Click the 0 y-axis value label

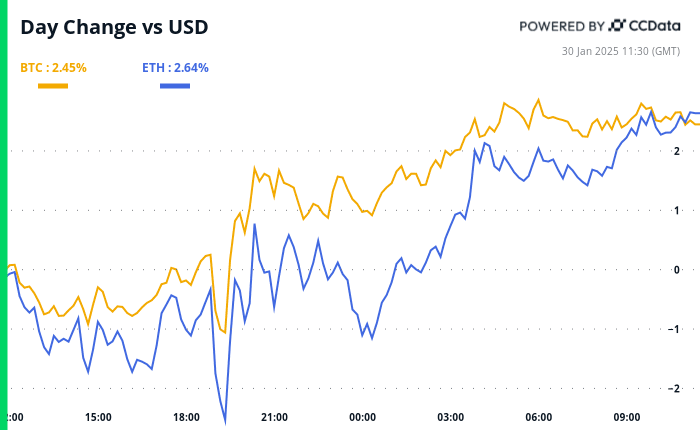coord(677,270)
